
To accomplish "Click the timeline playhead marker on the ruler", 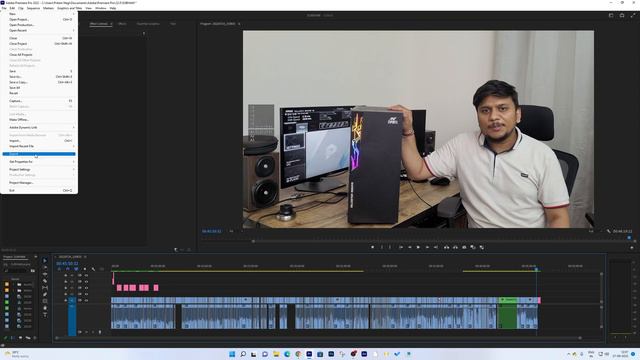I will pos(536,269).
